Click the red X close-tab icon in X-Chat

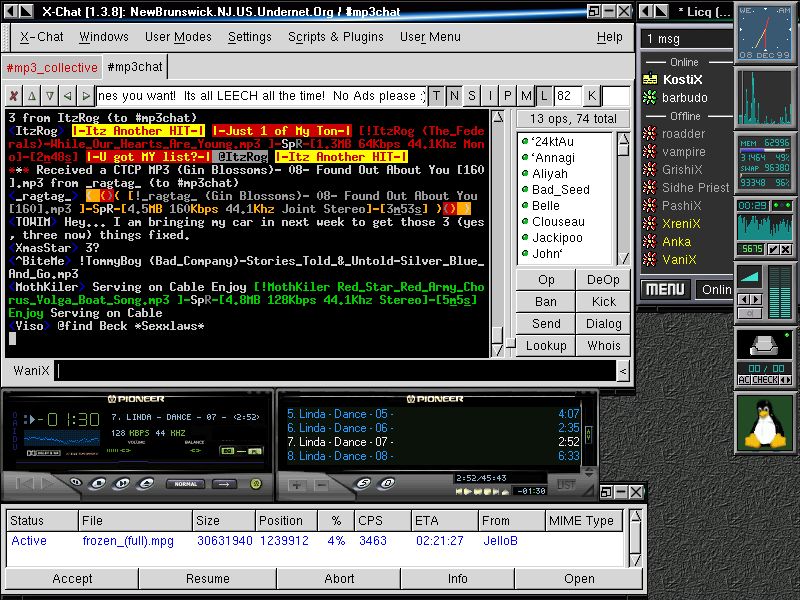[x=13, y=96]
